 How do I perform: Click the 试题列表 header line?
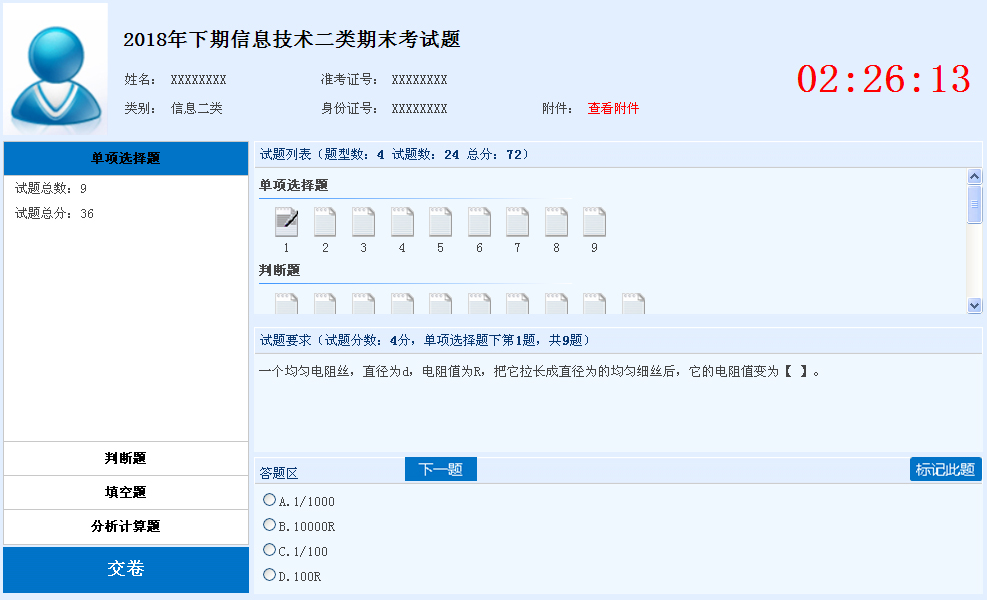tap(395, 154)
